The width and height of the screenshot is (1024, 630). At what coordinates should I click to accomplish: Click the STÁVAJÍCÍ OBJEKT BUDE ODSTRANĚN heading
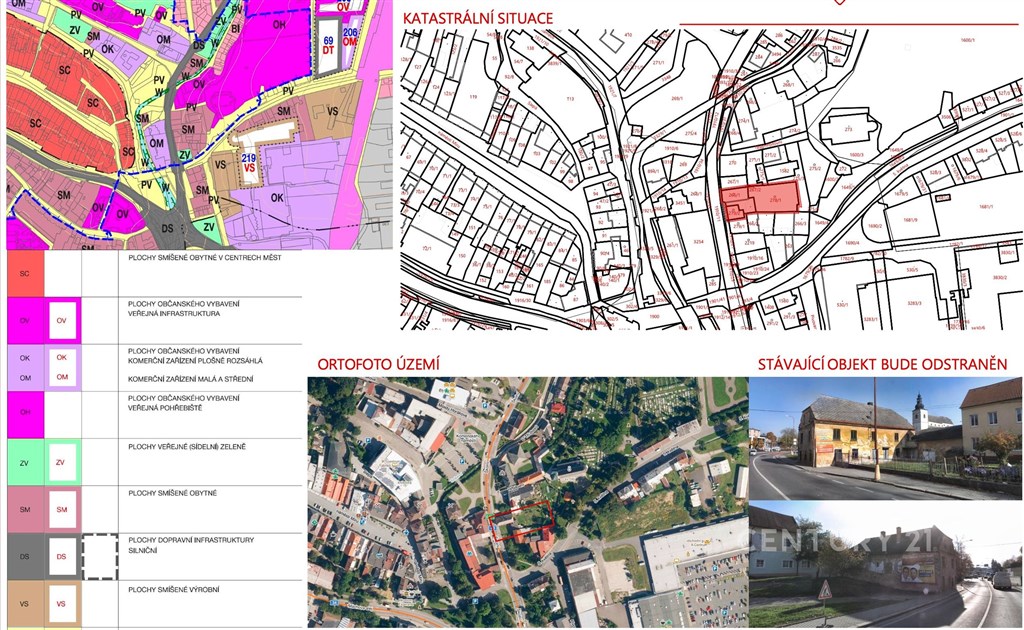pyautogui.click(x=882, y=364)
